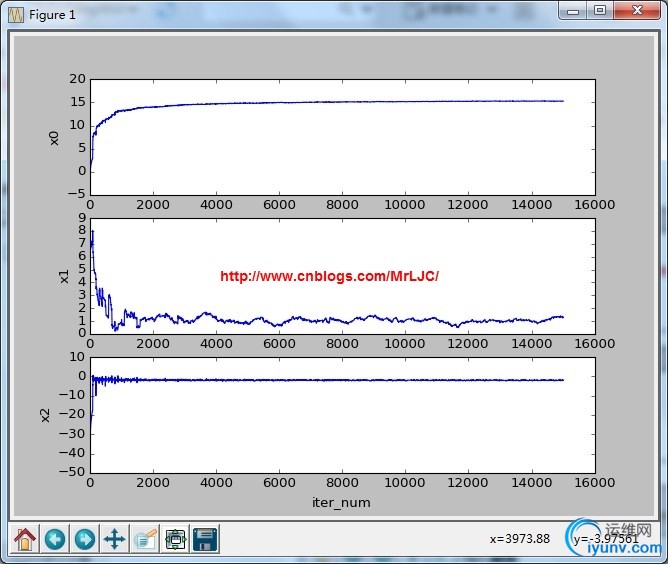Activate the pan axes cross-arrow tool
Screen dimensions: 668x564
[115, 539]
